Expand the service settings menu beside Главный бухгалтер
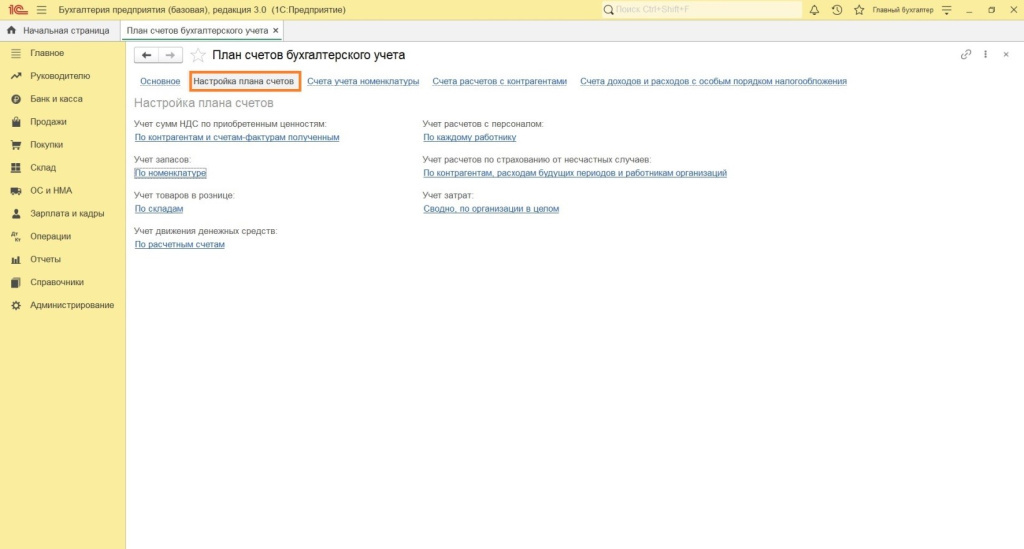Viewport: 1024px width, 549px height. [x=947, y=10]
